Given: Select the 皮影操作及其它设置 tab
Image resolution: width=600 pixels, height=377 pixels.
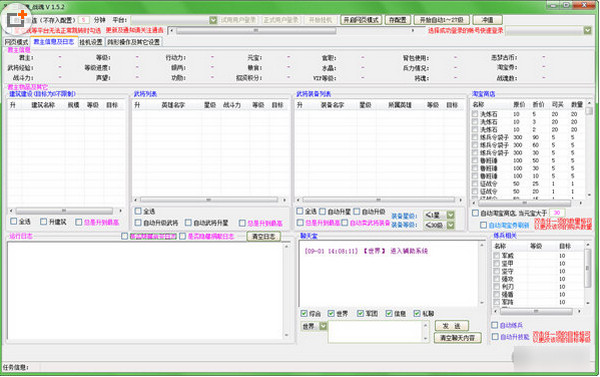Looking at the screenshot, I should (x=133, y=42).
